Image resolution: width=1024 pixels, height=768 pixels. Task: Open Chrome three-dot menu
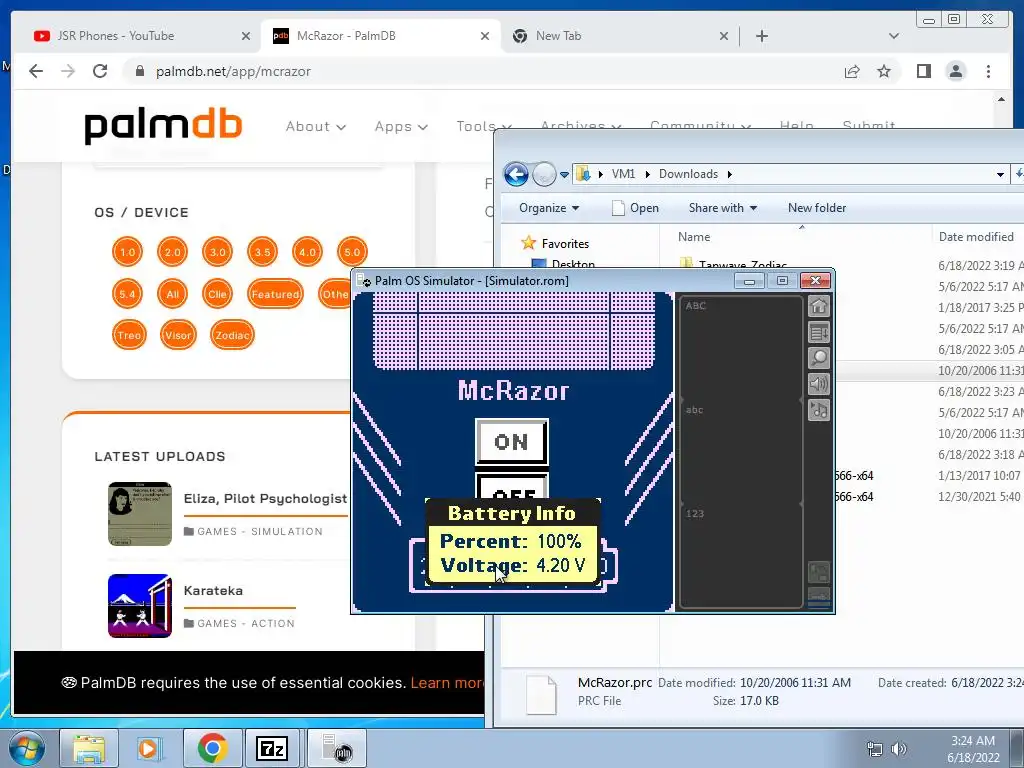click(988, 71)
